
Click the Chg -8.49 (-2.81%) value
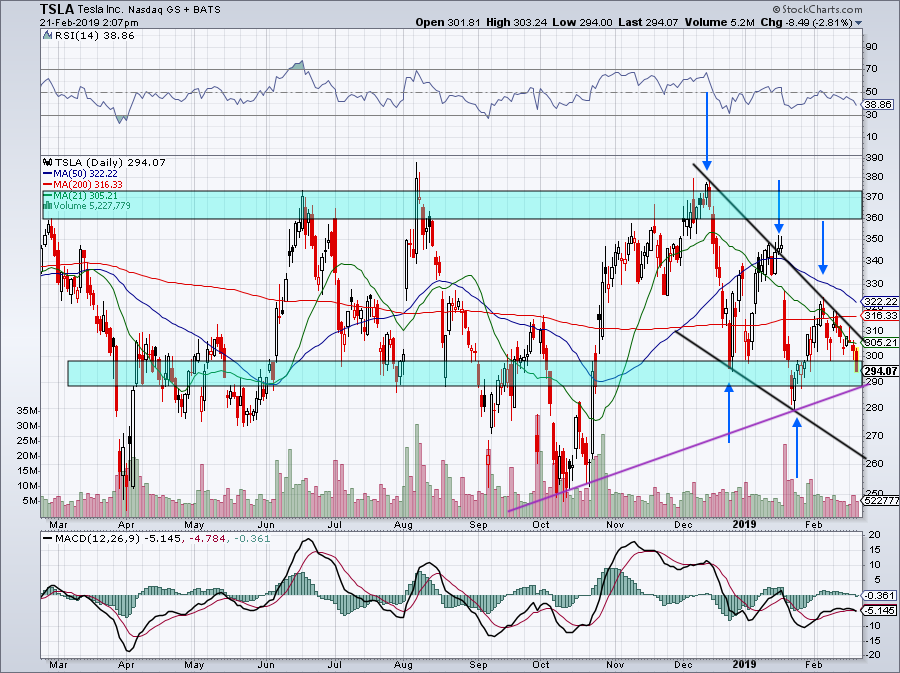coord(806,22)
